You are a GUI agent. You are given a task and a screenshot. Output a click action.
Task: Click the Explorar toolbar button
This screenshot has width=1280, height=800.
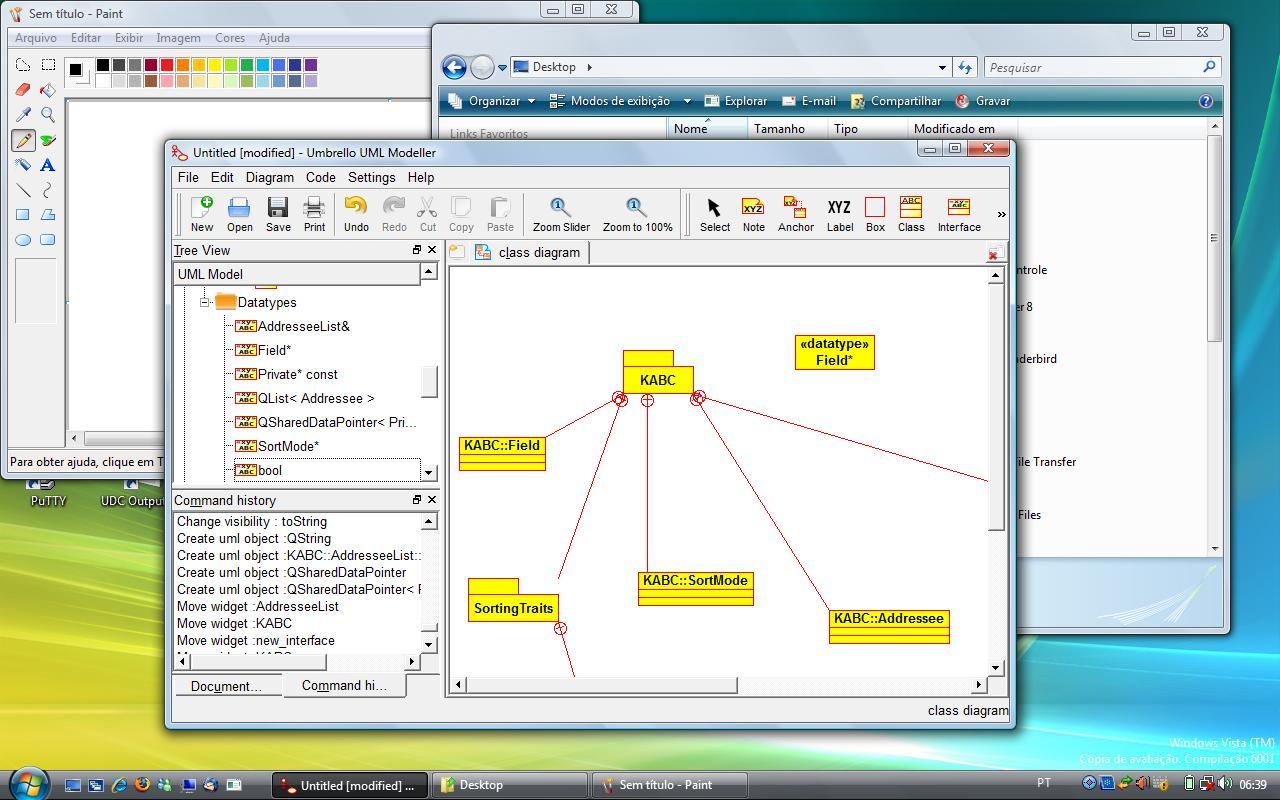click(x=738, y=100)
